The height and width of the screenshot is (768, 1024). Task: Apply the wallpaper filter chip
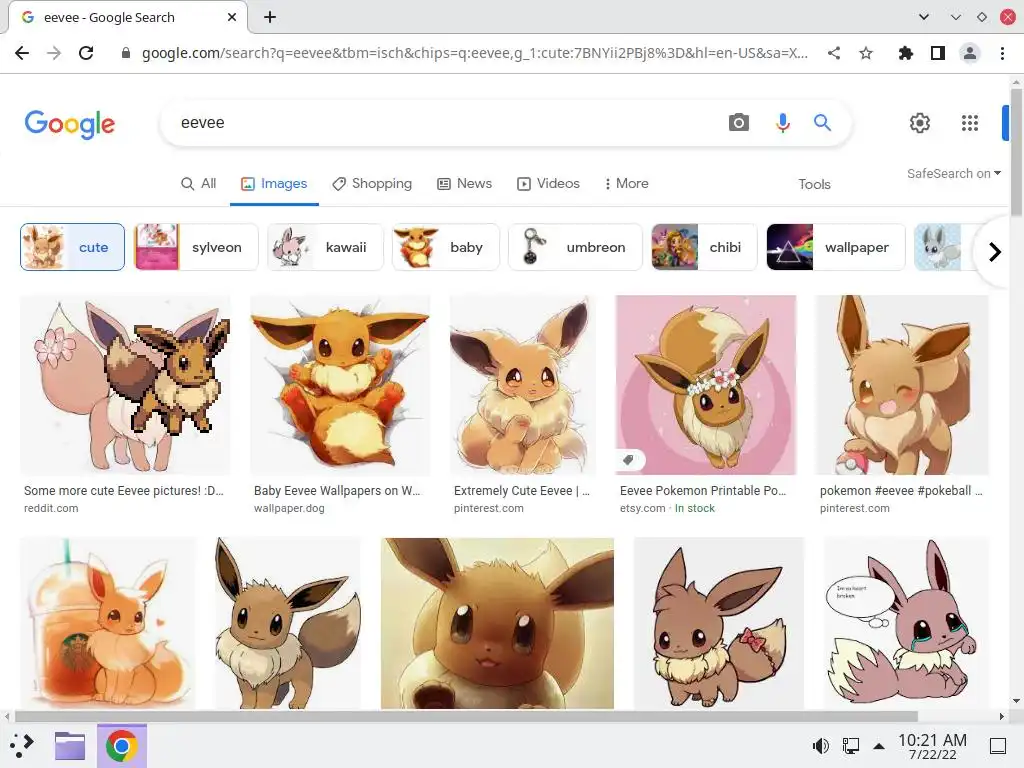point(836,247)
